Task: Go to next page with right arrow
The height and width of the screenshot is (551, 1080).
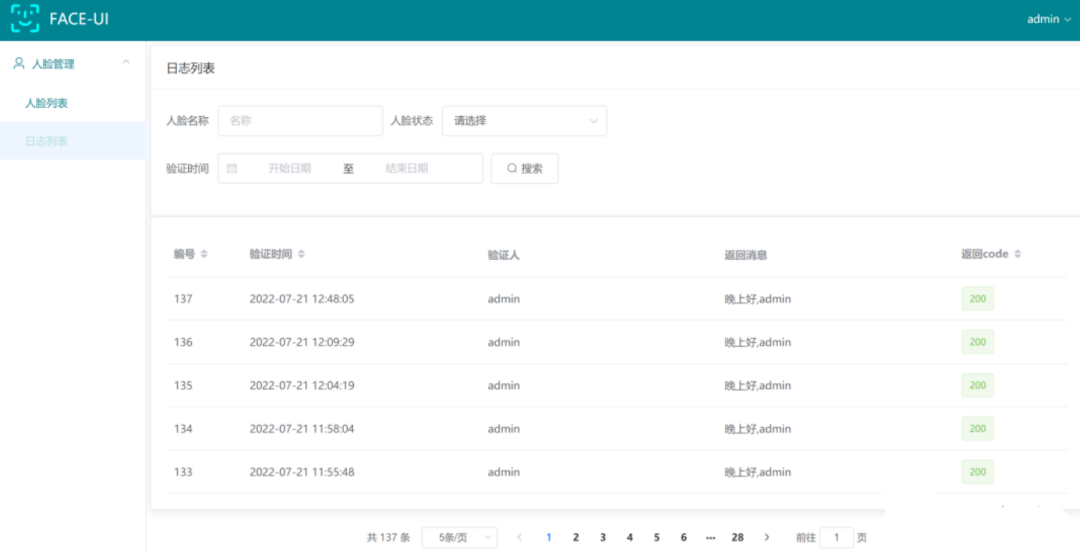Action: [767, 537]
